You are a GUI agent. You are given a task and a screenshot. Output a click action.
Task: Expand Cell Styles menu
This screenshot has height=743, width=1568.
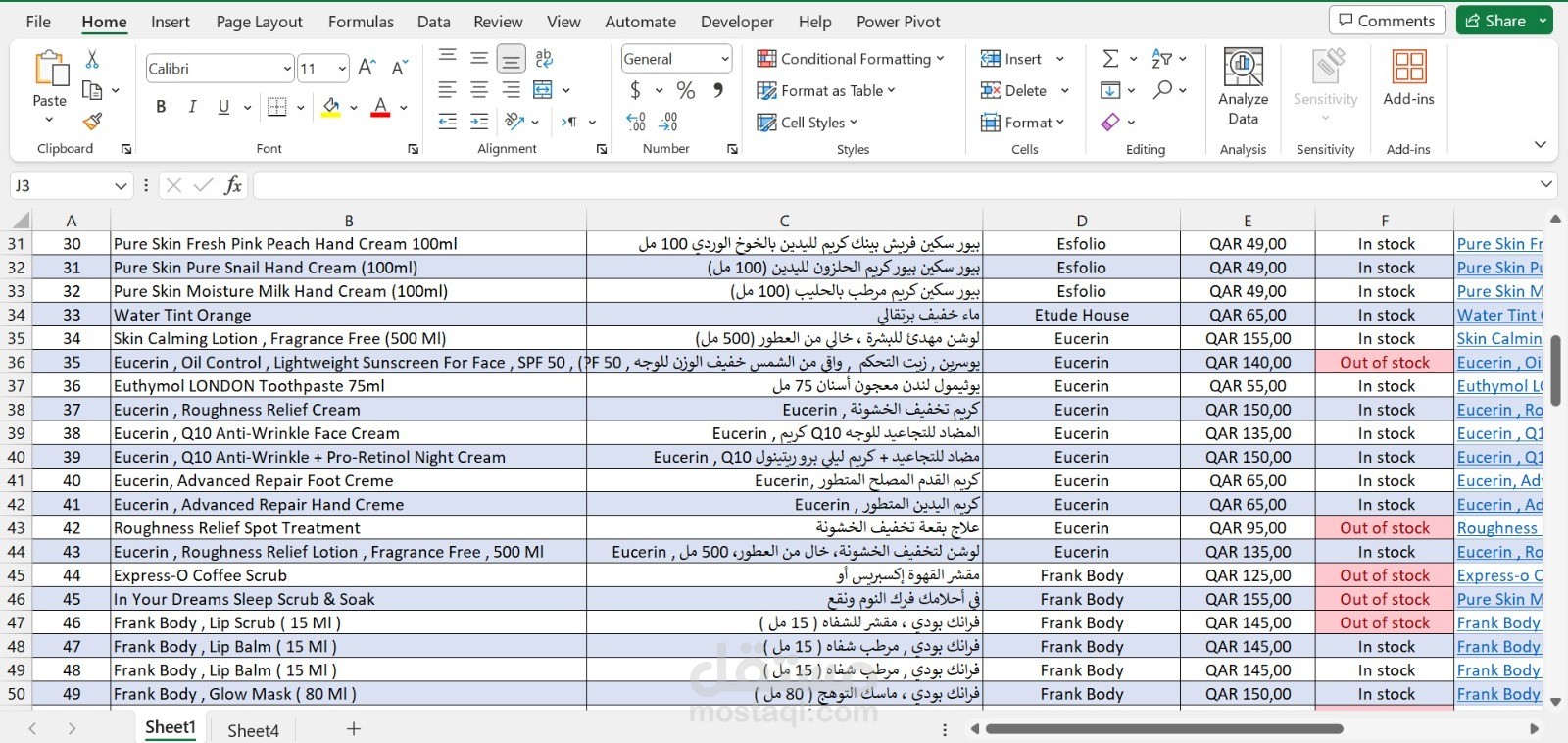(808, 123)
